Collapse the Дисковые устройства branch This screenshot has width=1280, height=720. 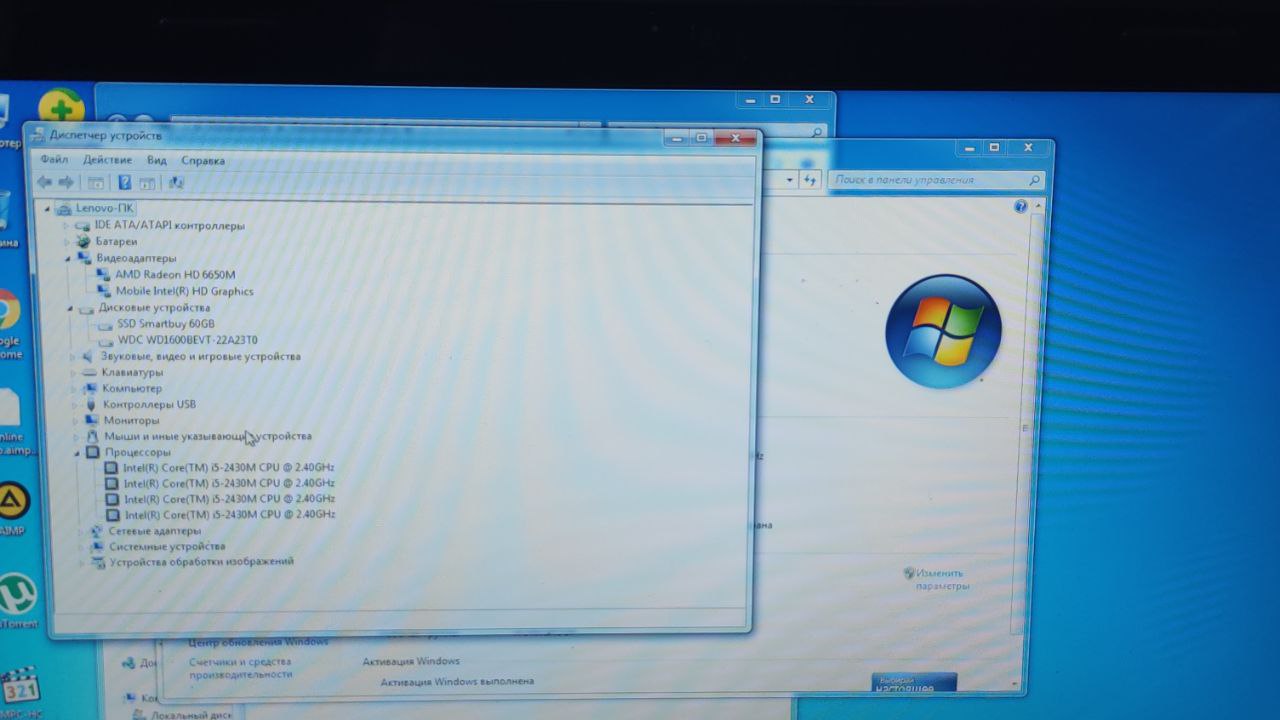point(70,308)
